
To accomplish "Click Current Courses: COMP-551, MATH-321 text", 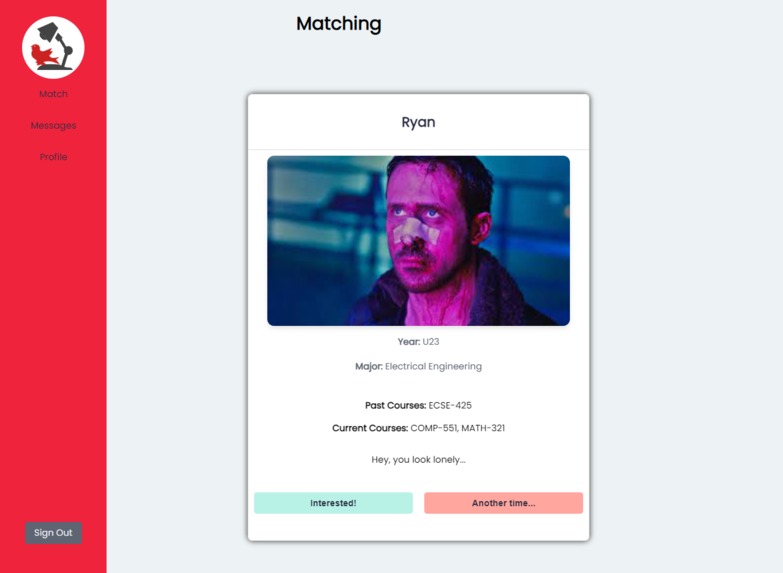I will (x=418, y=428).
